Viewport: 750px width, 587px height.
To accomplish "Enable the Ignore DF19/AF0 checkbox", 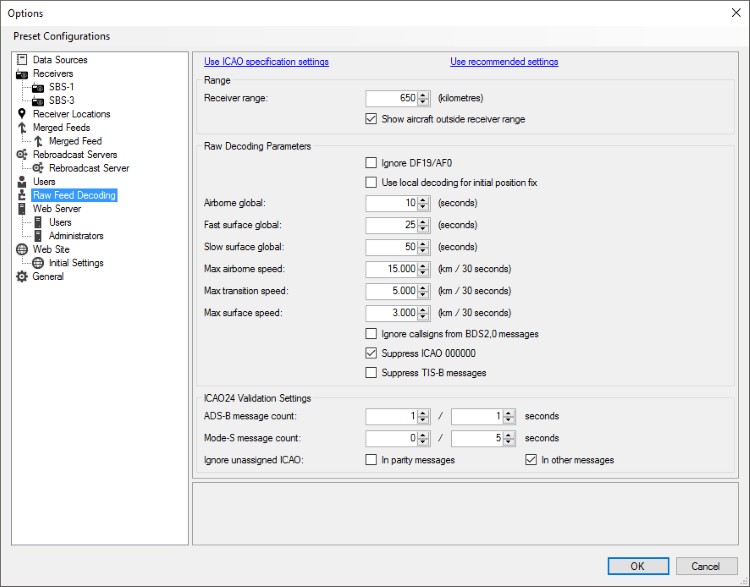I will click(x=372, y=163).
